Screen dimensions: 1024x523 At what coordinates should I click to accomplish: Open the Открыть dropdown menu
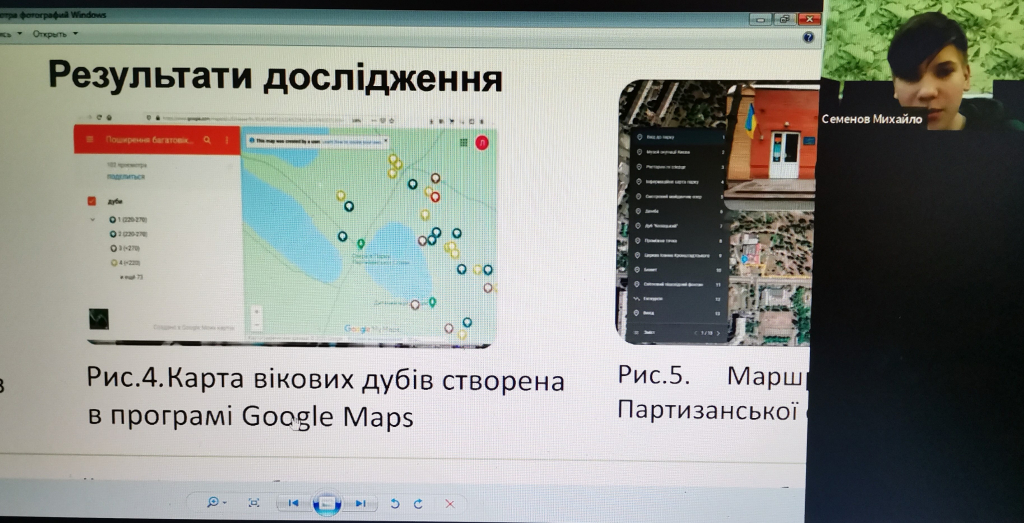coord(55,33)
